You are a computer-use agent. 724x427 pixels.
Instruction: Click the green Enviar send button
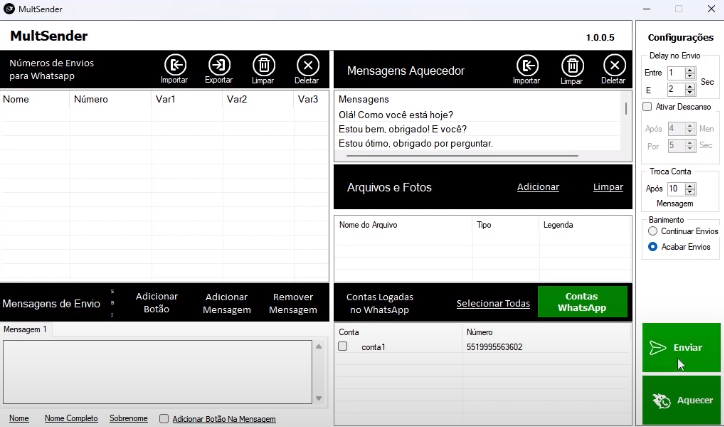pos(681,347)
